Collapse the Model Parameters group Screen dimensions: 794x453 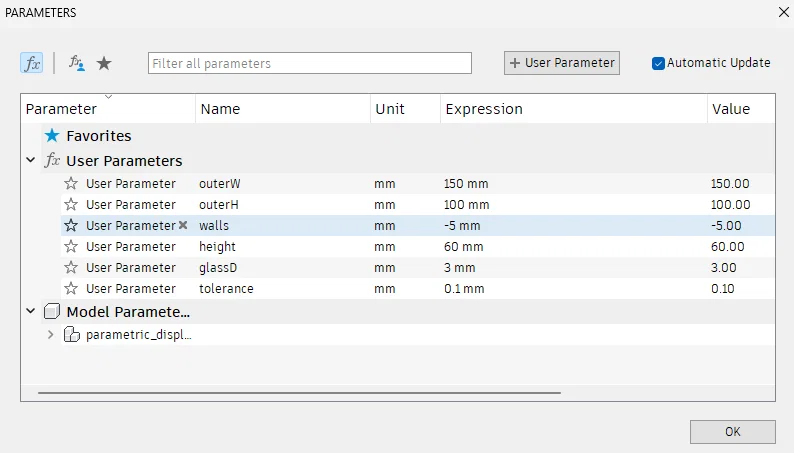[31, 311]
